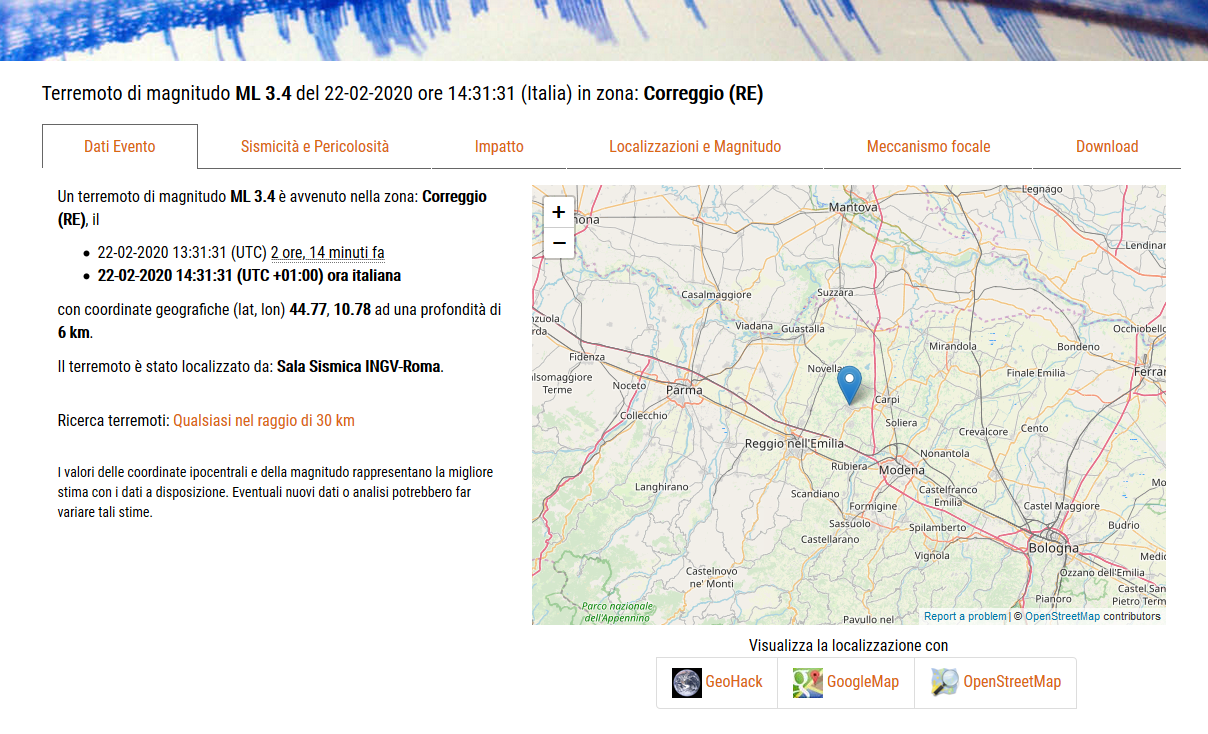Click the Mantova label on the map

[x=854, y=207]
